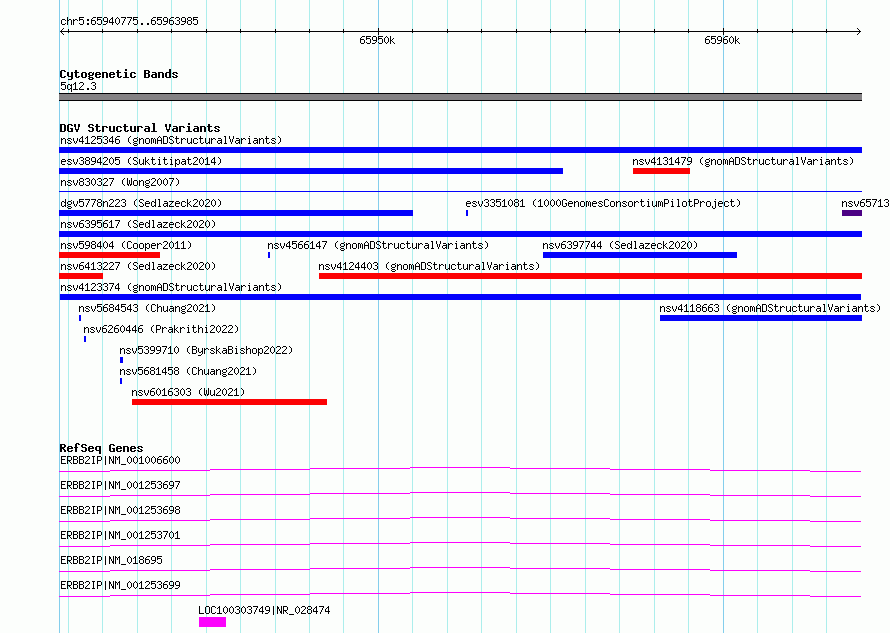Click the nsv4118663 gnomAD label text
890x633 pixels.
(x=770, y=308)
